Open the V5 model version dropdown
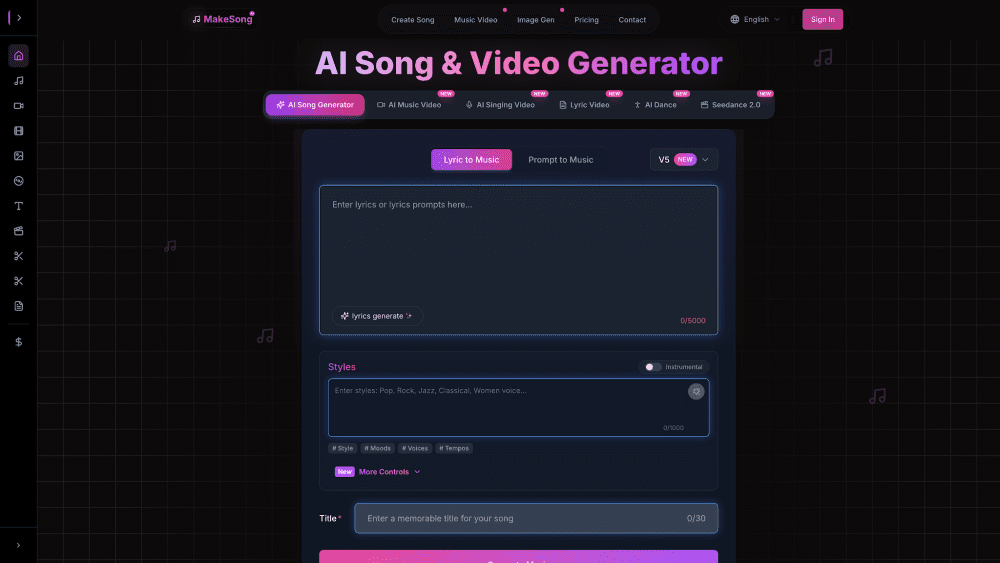The image size is (1000, 563). [x=684, y=159]
